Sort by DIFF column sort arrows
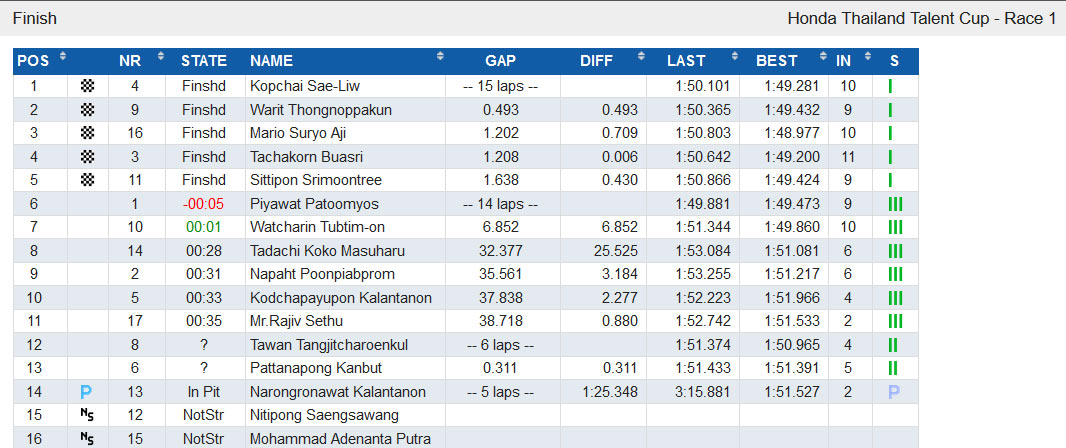 [641, 56]
